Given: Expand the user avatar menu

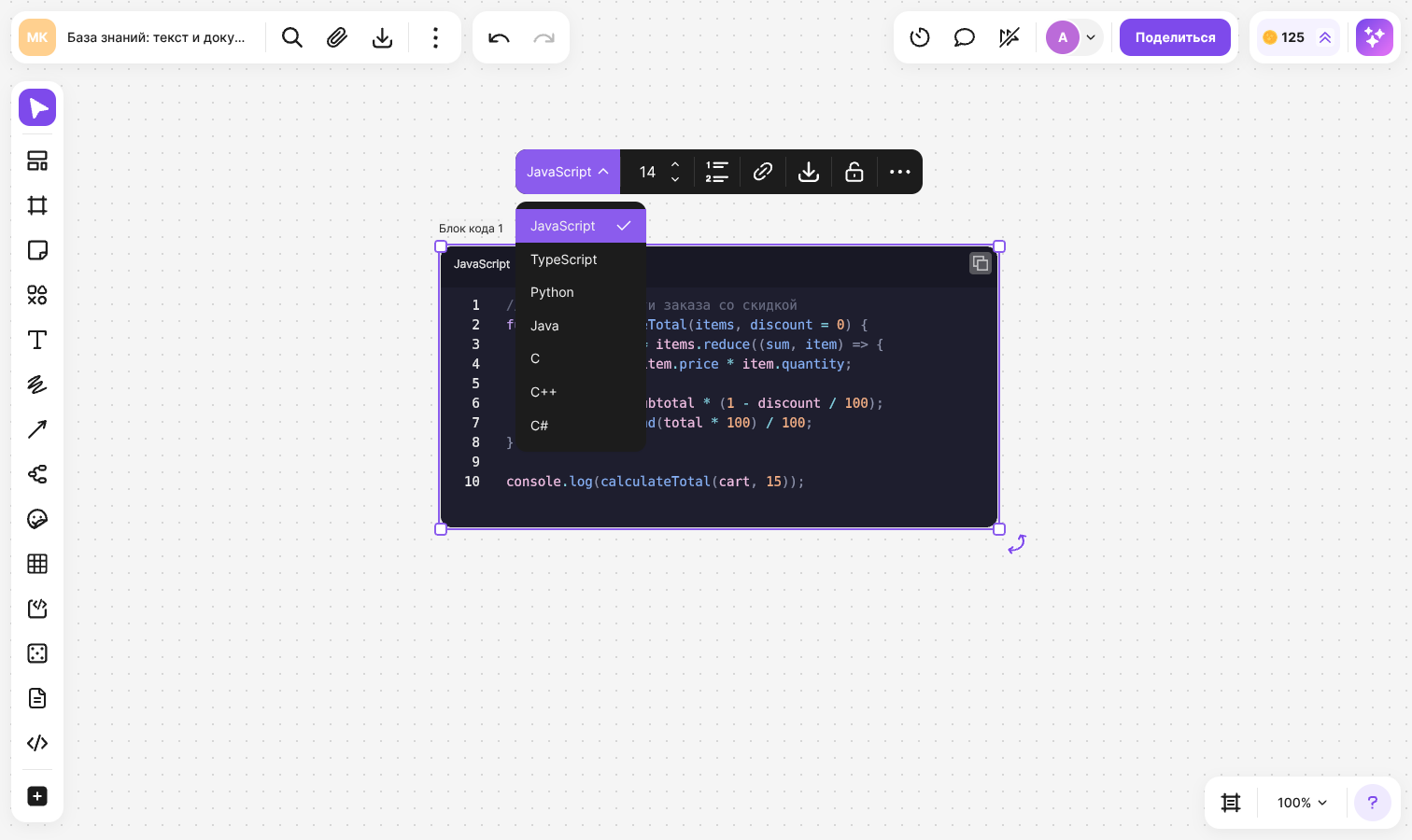Looking at the screenshot, I should [x=1091, y=37].
